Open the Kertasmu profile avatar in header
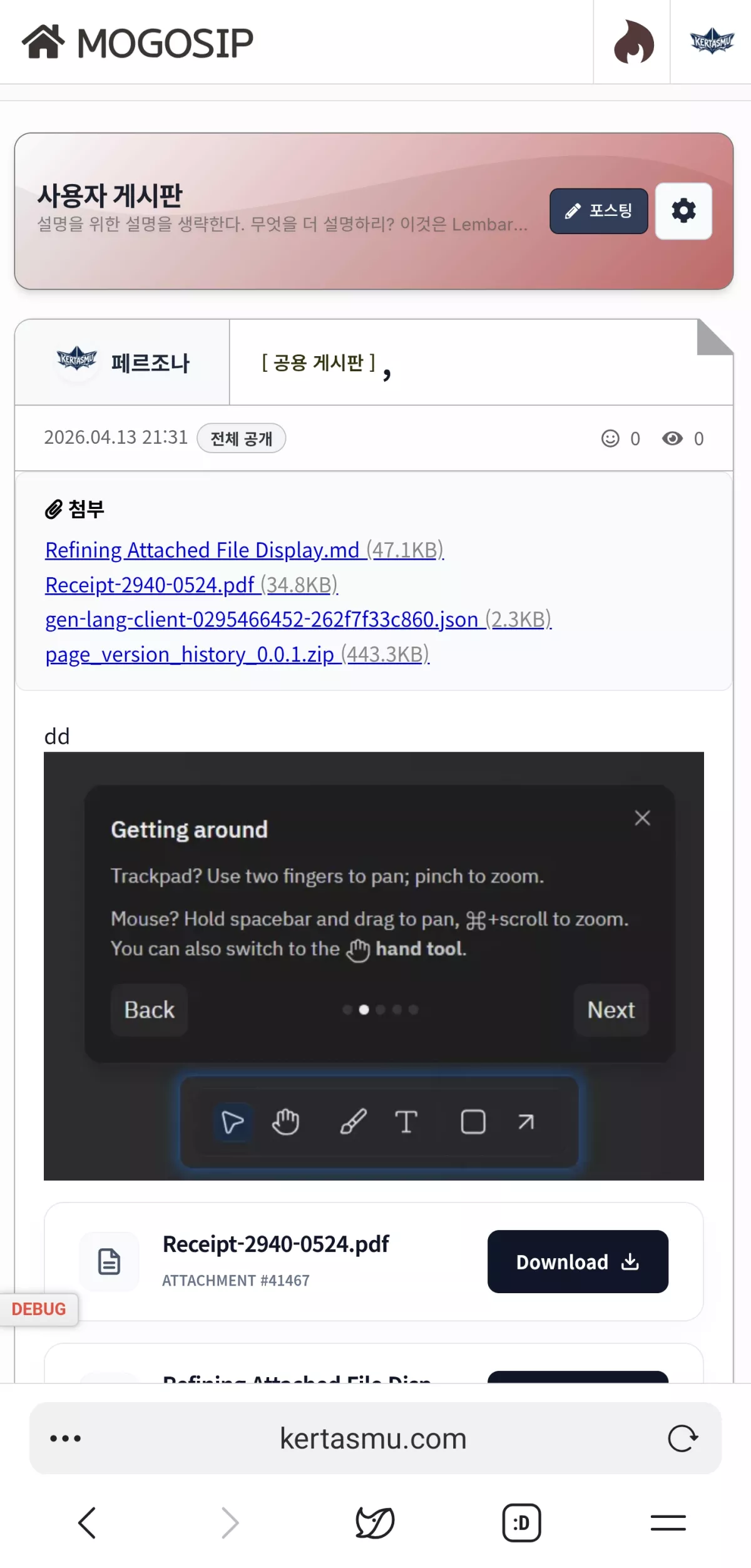 (x=712, y=42)
